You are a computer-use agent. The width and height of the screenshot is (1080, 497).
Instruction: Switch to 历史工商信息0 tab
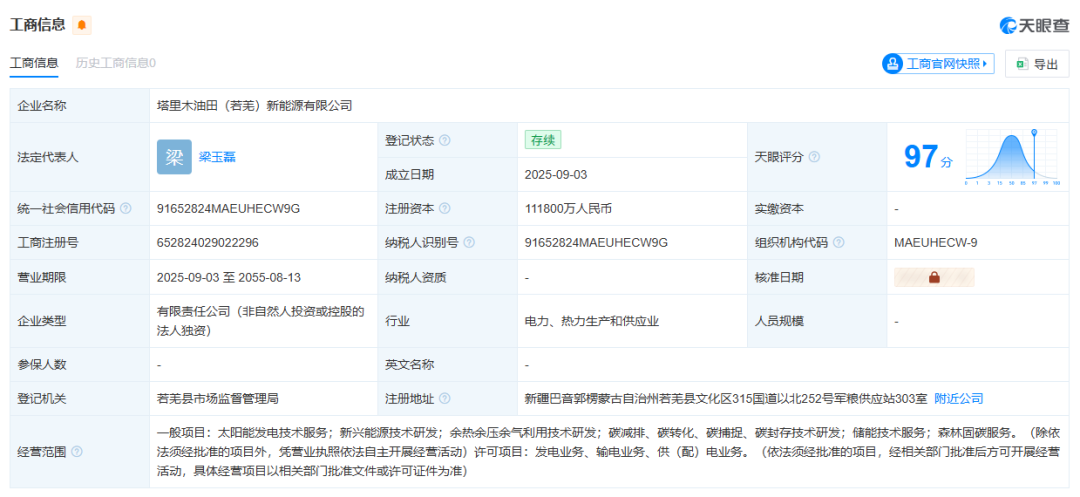point(116,63)
